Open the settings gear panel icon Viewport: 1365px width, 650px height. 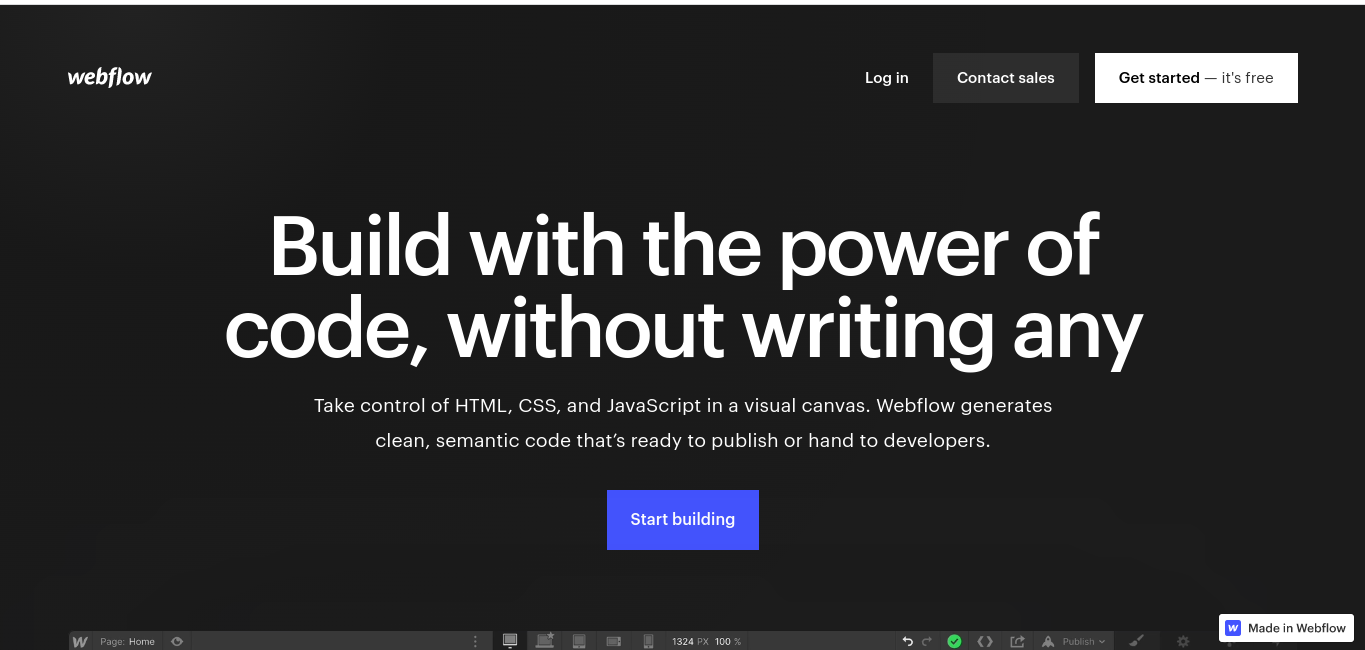click(1183, 641)
